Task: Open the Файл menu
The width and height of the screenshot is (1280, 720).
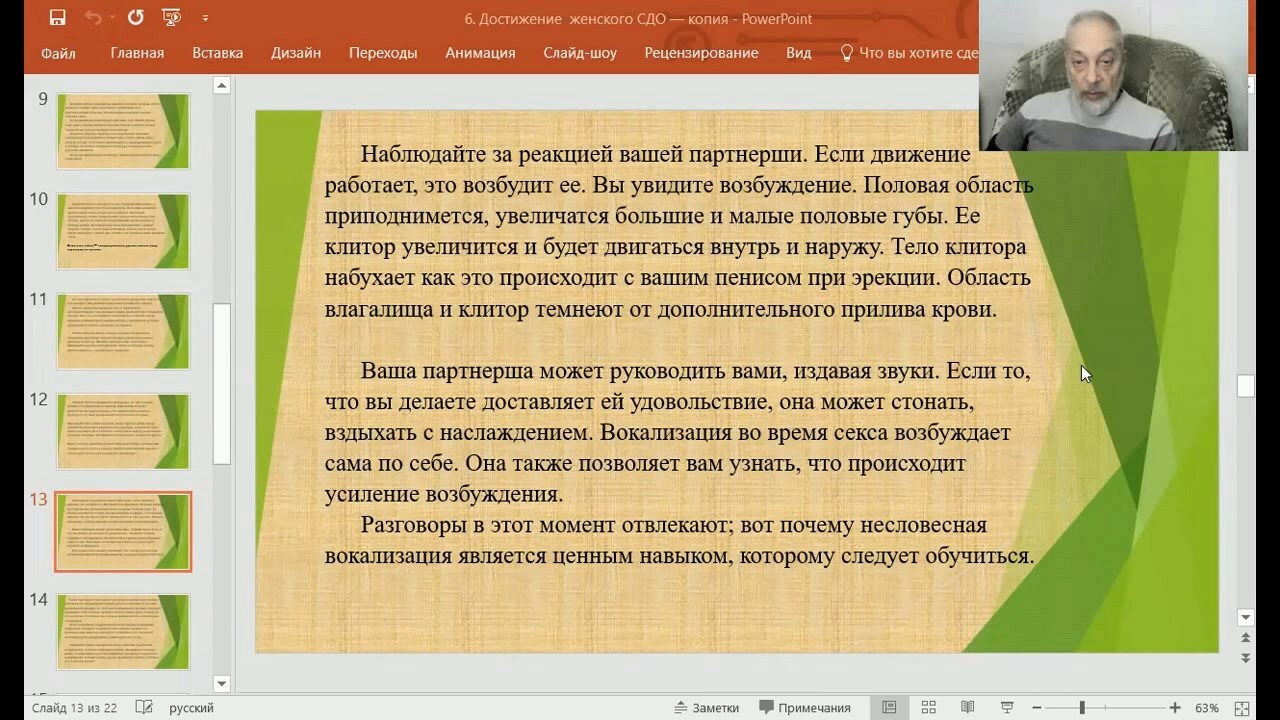Action: [58, 53]
